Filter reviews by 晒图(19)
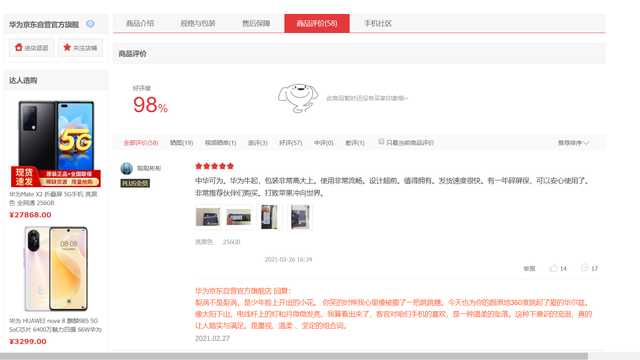The height and width of the screenshot is (360, 640). [x=182, y=143]
